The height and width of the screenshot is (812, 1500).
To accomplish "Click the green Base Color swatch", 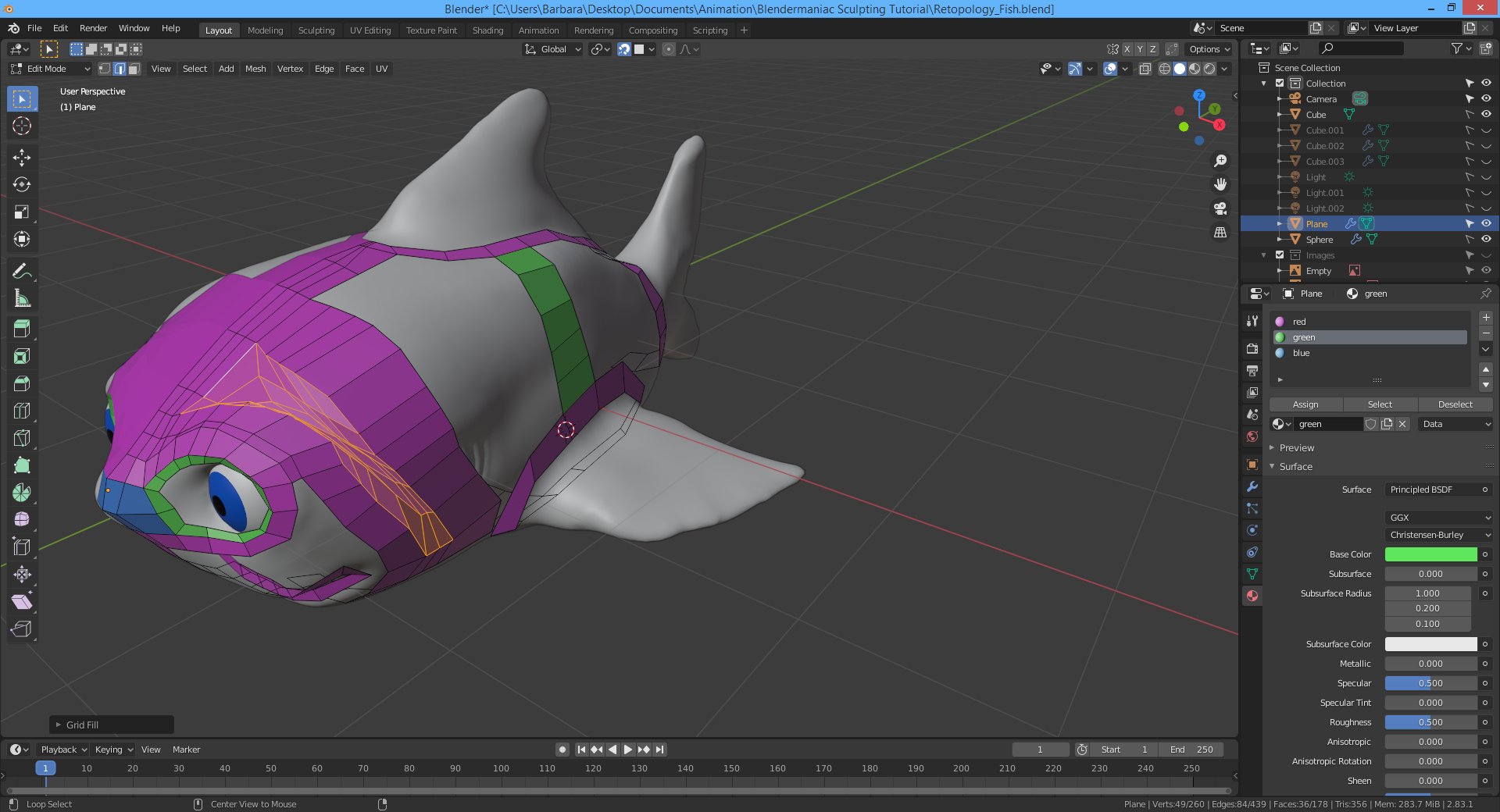I will pyautogui.click(x=1430, y=554).
